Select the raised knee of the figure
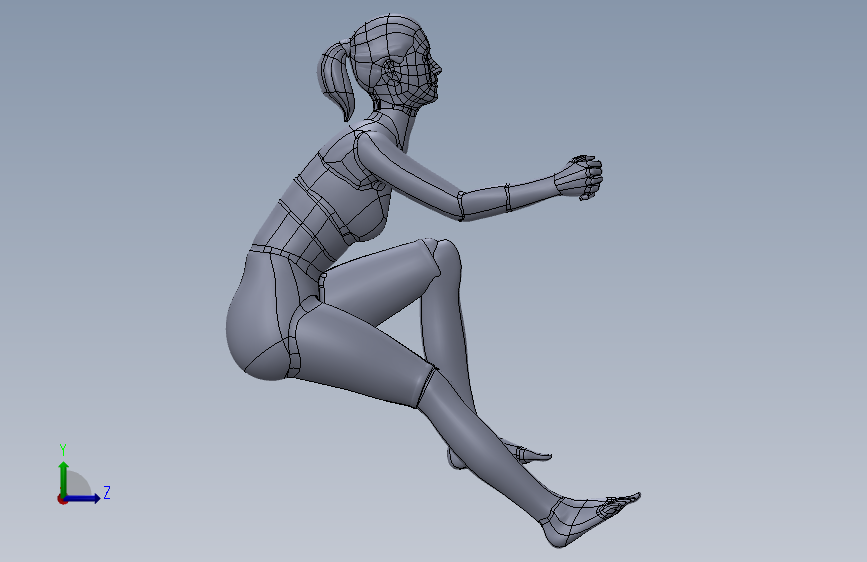 pos(440,257)
